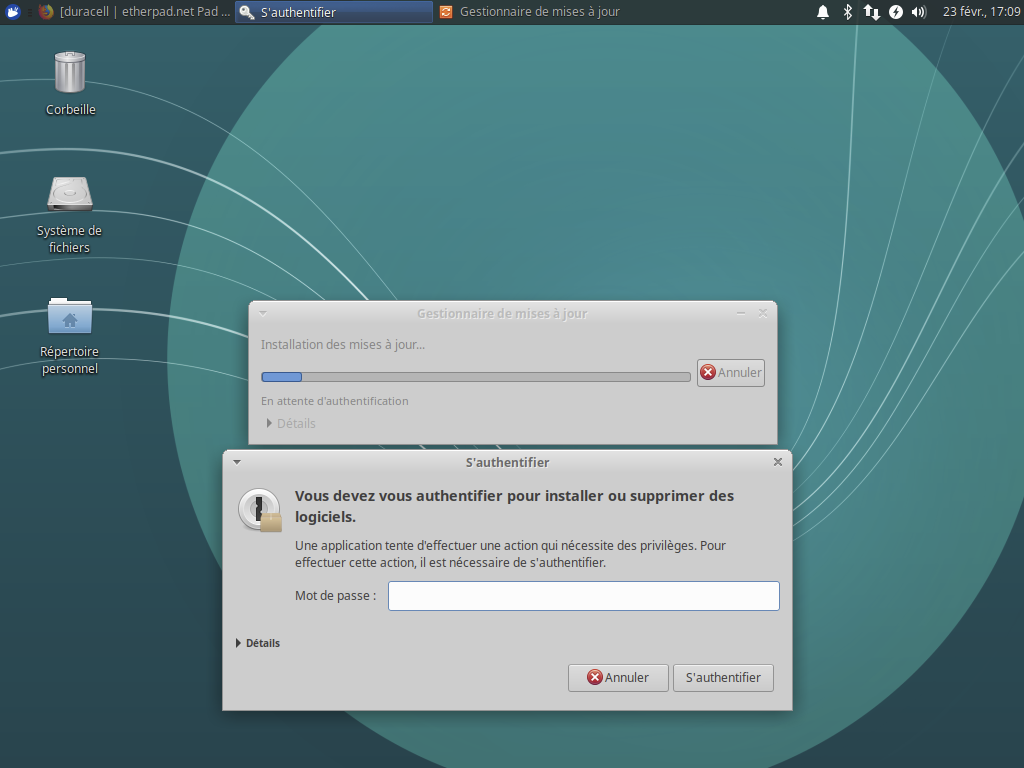The height and width of the screenshot is (768, 1024).
Task: Expand Détails in the authentication dialog
Action: tap(258, 643)
